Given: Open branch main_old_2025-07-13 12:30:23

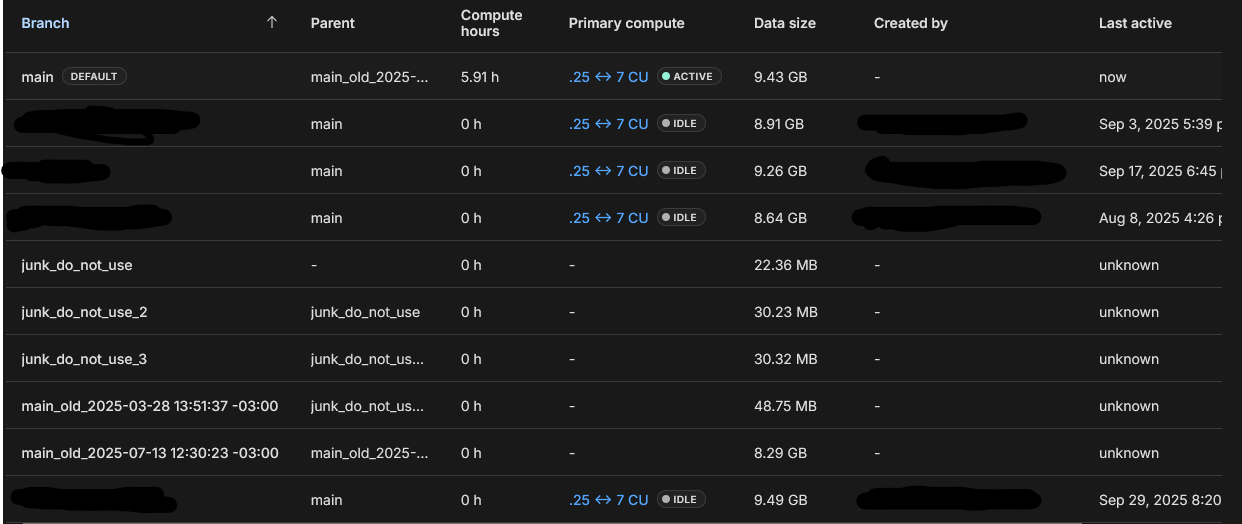Looking at the screenshot, I should point(150,453).
